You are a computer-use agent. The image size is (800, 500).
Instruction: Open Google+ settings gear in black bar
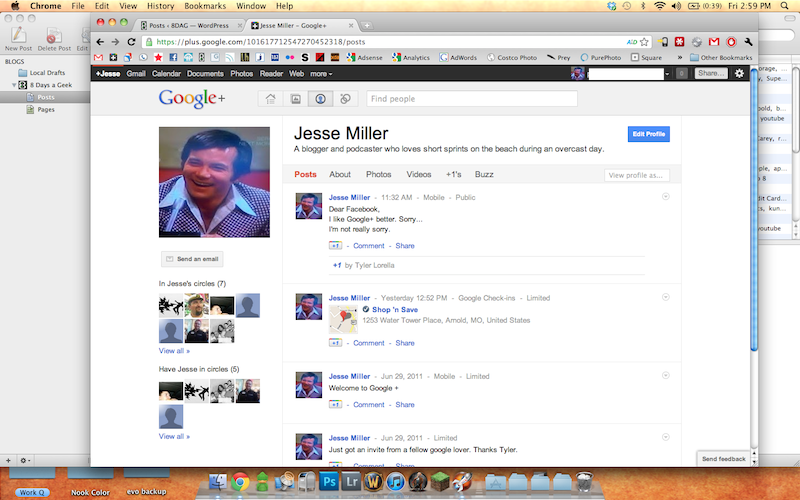click(739, 73)
